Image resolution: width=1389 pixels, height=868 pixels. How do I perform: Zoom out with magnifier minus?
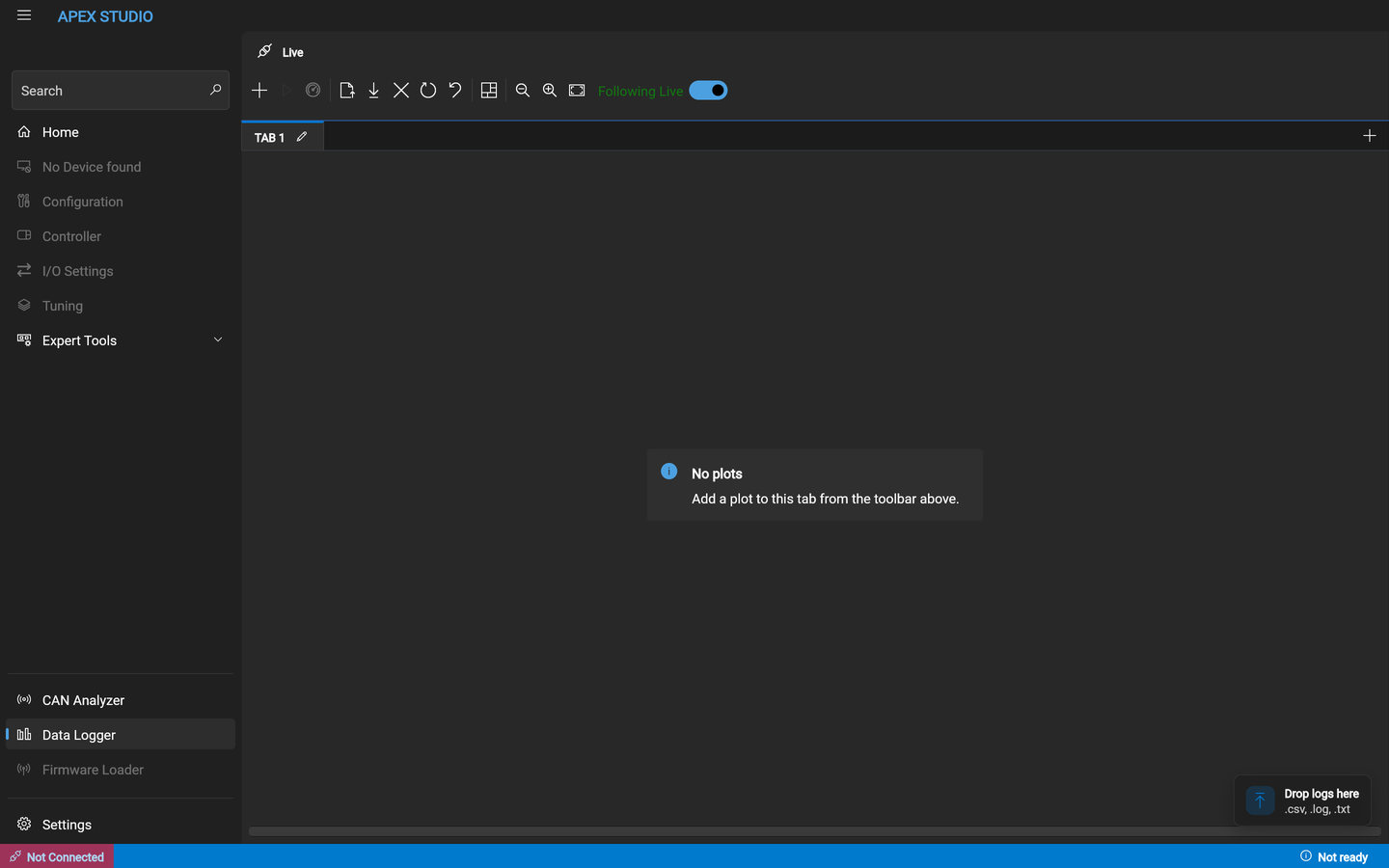[523, 90]
